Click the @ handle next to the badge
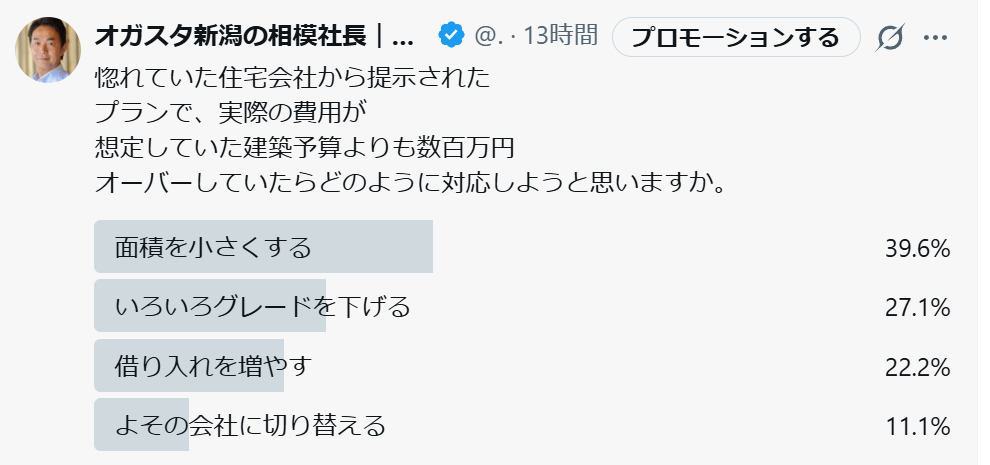 click(488, 37)
